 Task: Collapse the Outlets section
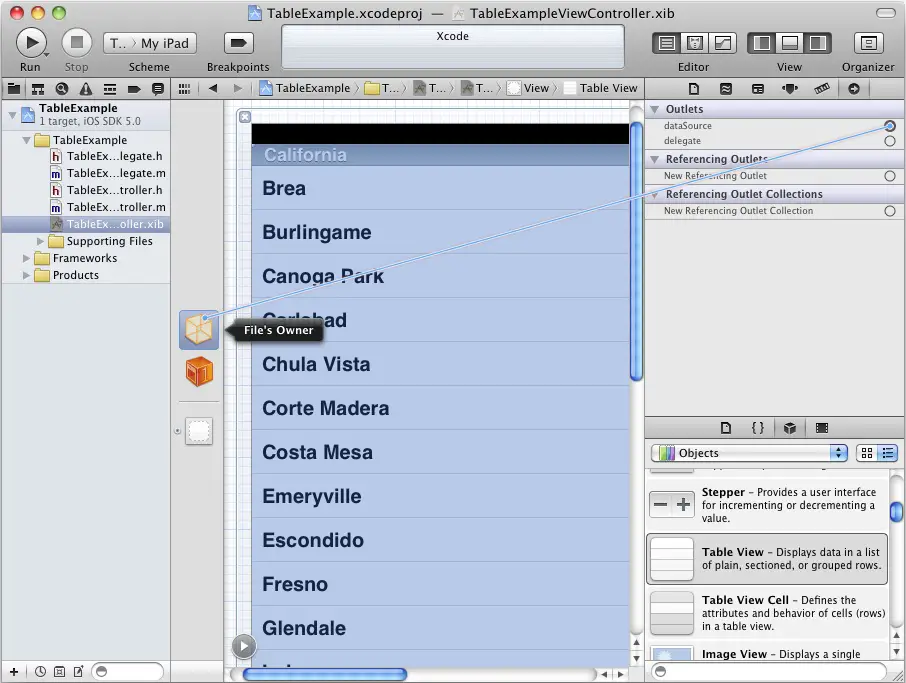pos(655,109)
